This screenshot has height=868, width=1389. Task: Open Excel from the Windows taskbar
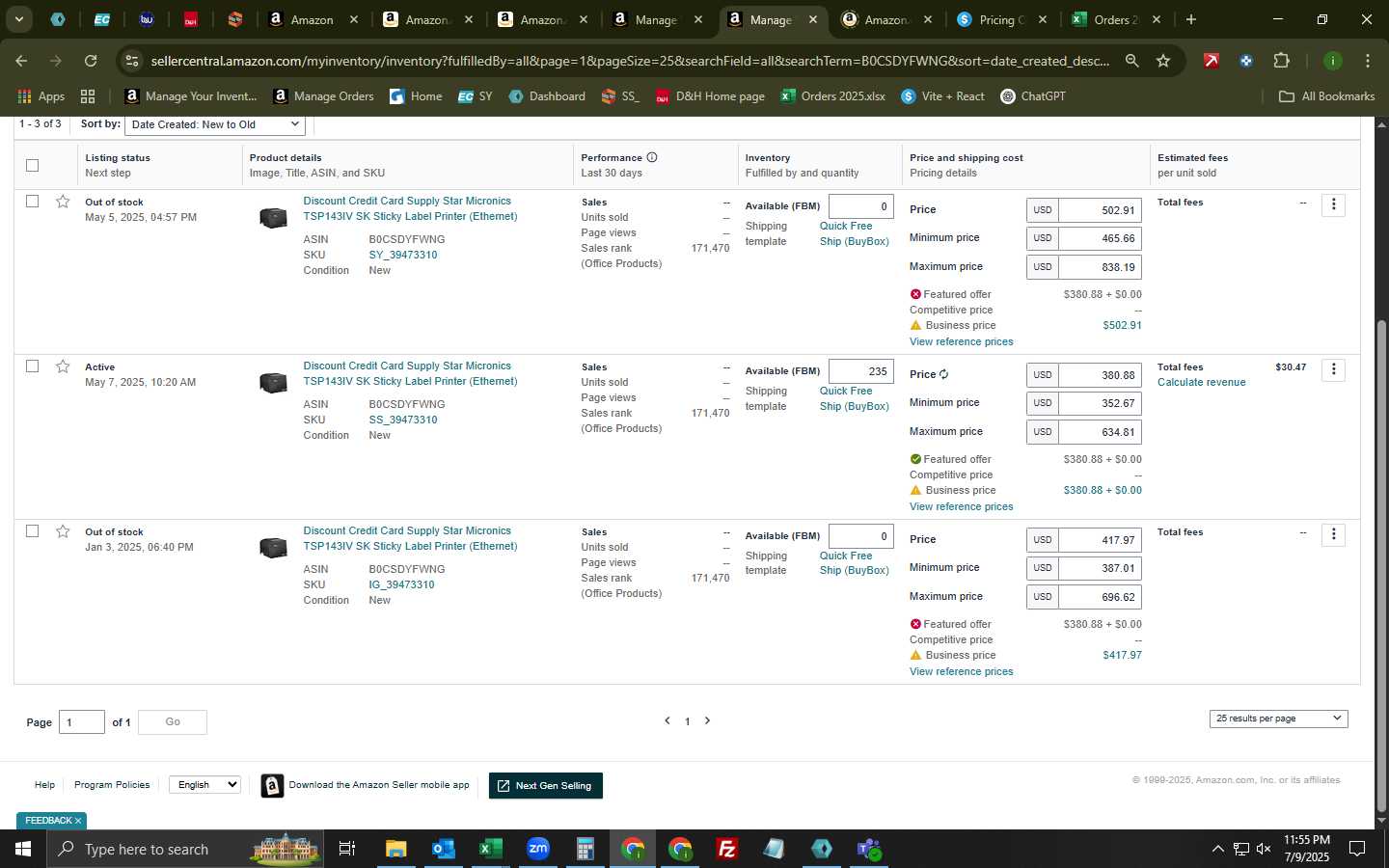(x=490, y=849)
